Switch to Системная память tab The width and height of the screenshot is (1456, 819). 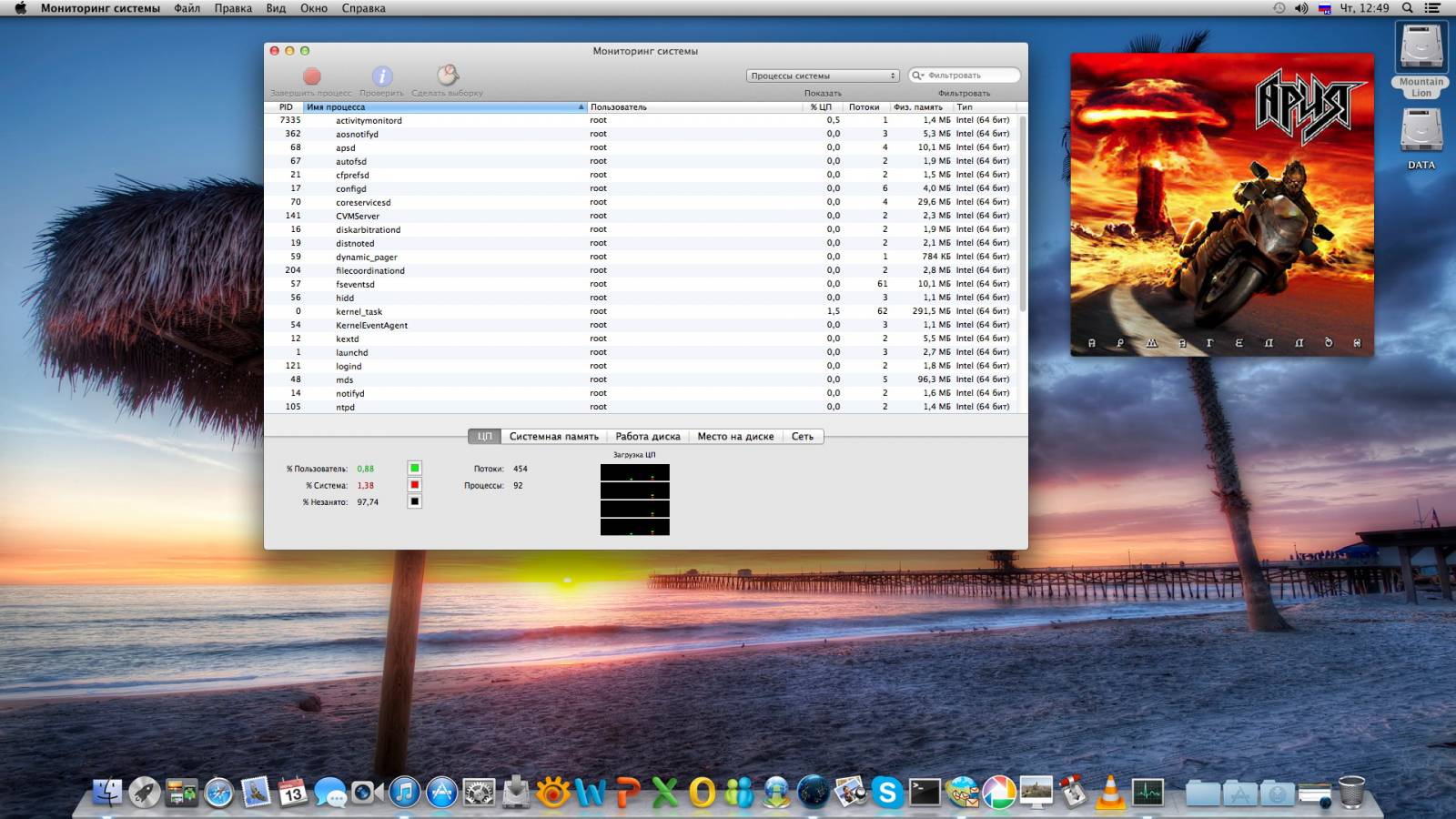[x=554, y=437]
